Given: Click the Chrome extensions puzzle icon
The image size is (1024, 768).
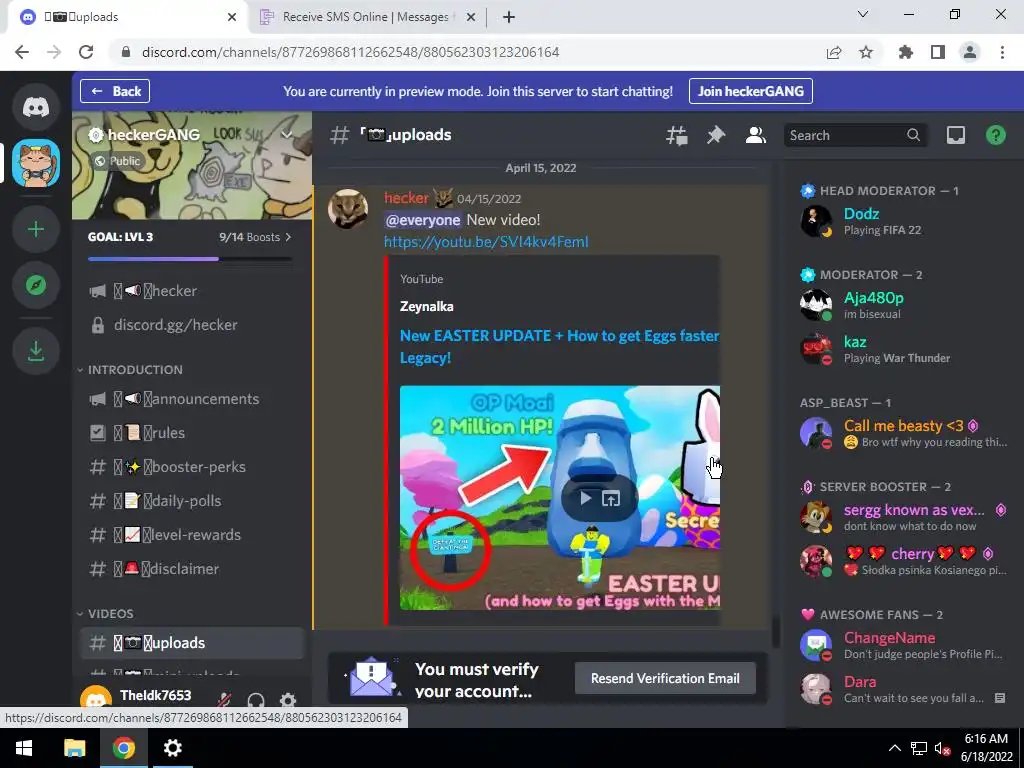Looking at the screenshot, I should point(905,52).
